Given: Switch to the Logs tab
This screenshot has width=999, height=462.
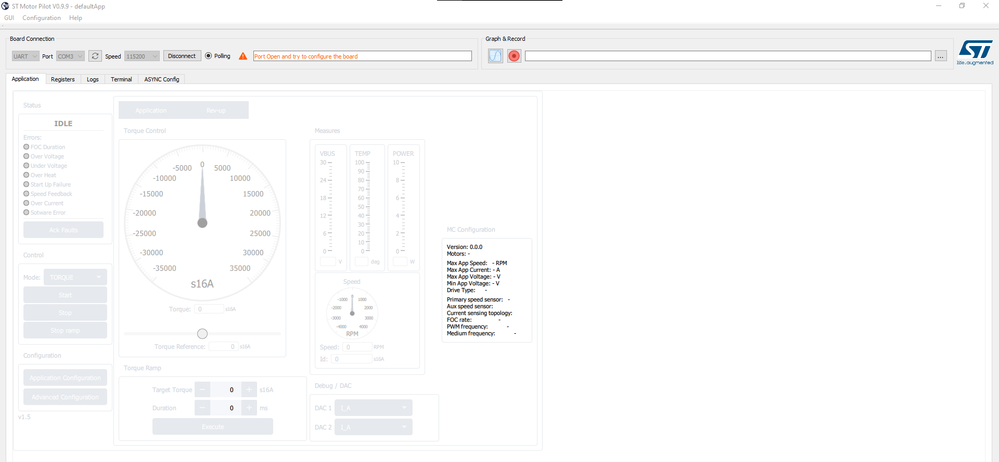Looking at the screenshot, I should (92, 80).
